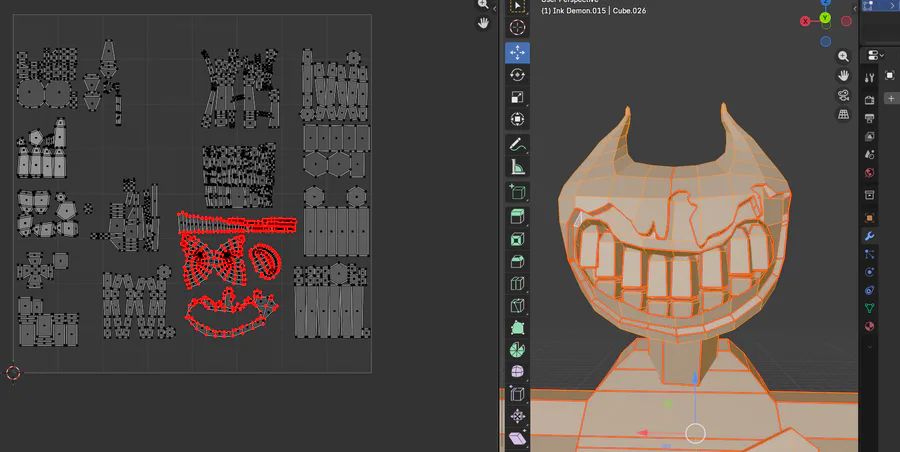Snap view to the negative X axis circle
Viewport: 900px width, 452px height.
(x=846, y=21)
